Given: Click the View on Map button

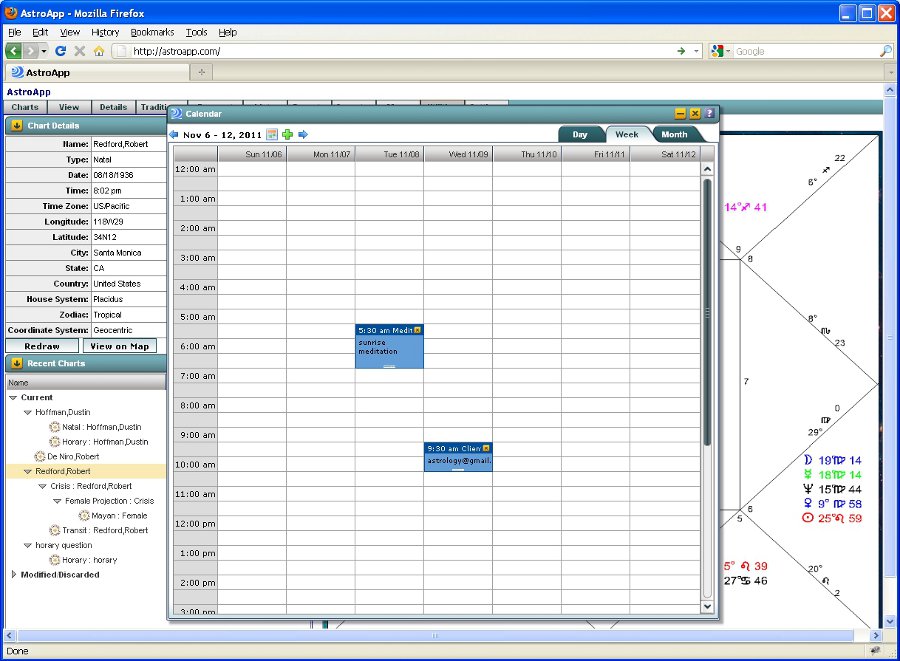Looking at the screenshot, I should coord(120,346).
